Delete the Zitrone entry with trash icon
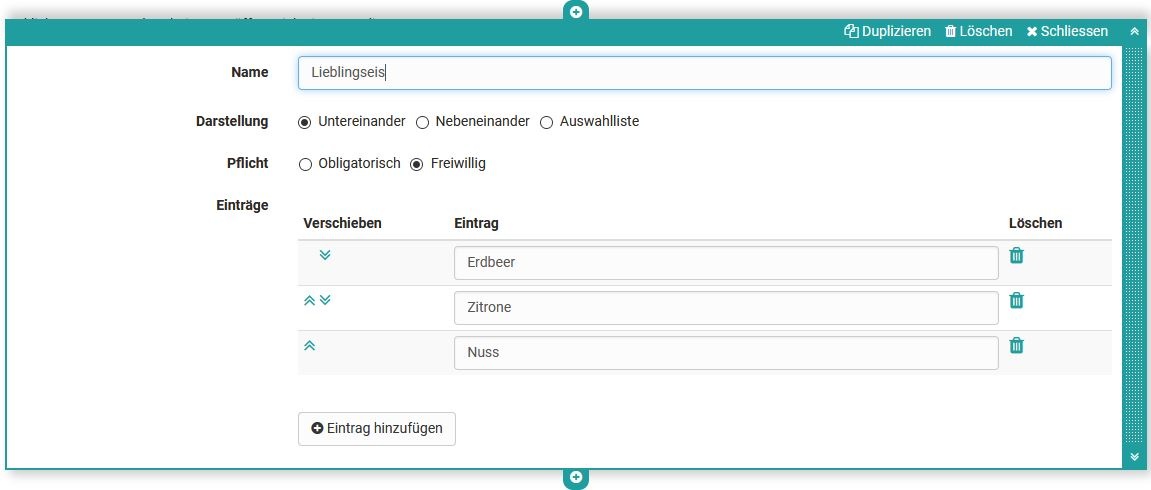The image size is (1151, 490). 1016,300
